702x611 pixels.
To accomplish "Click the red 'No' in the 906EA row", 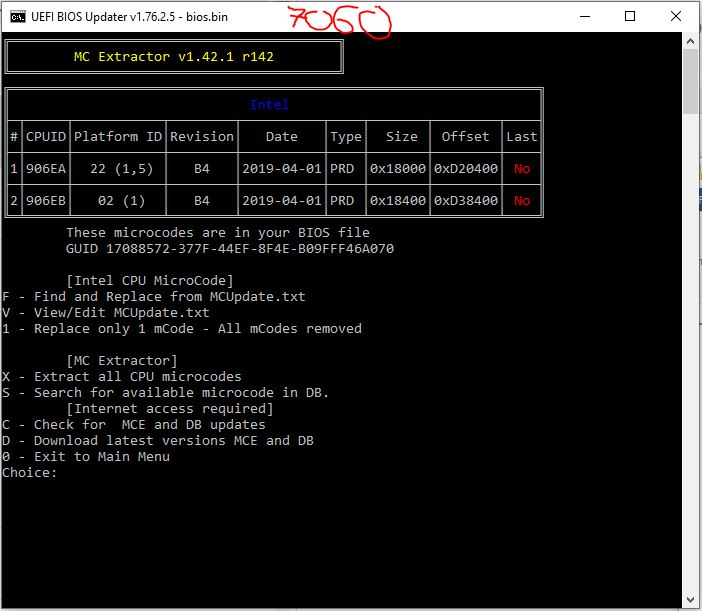I will (x=522, y=169).
